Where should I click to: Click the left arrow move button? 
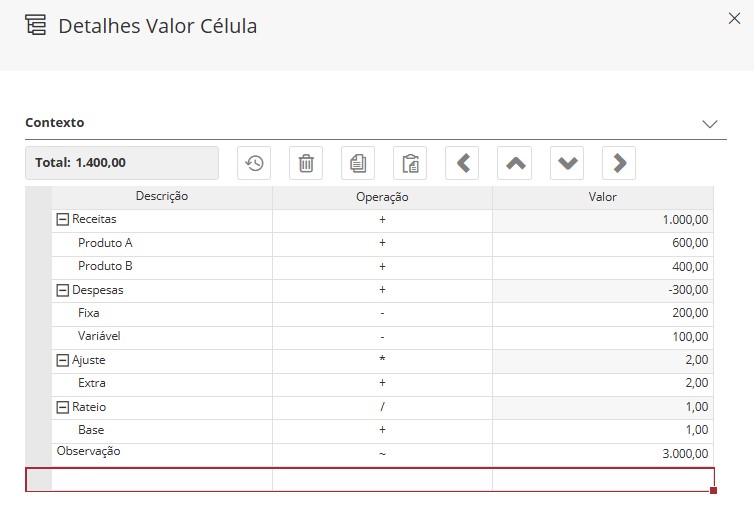(x=462, y=163)
